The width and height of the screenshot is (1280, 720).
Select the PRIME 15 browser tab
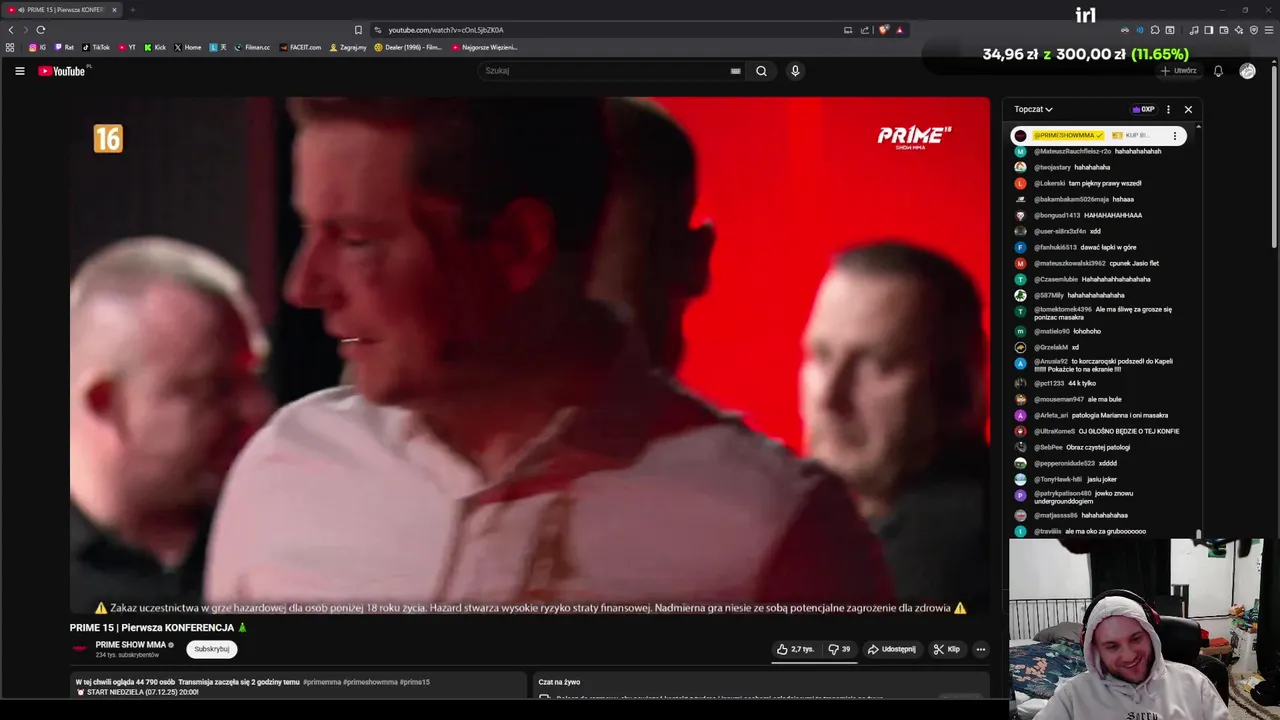[61, 10]
